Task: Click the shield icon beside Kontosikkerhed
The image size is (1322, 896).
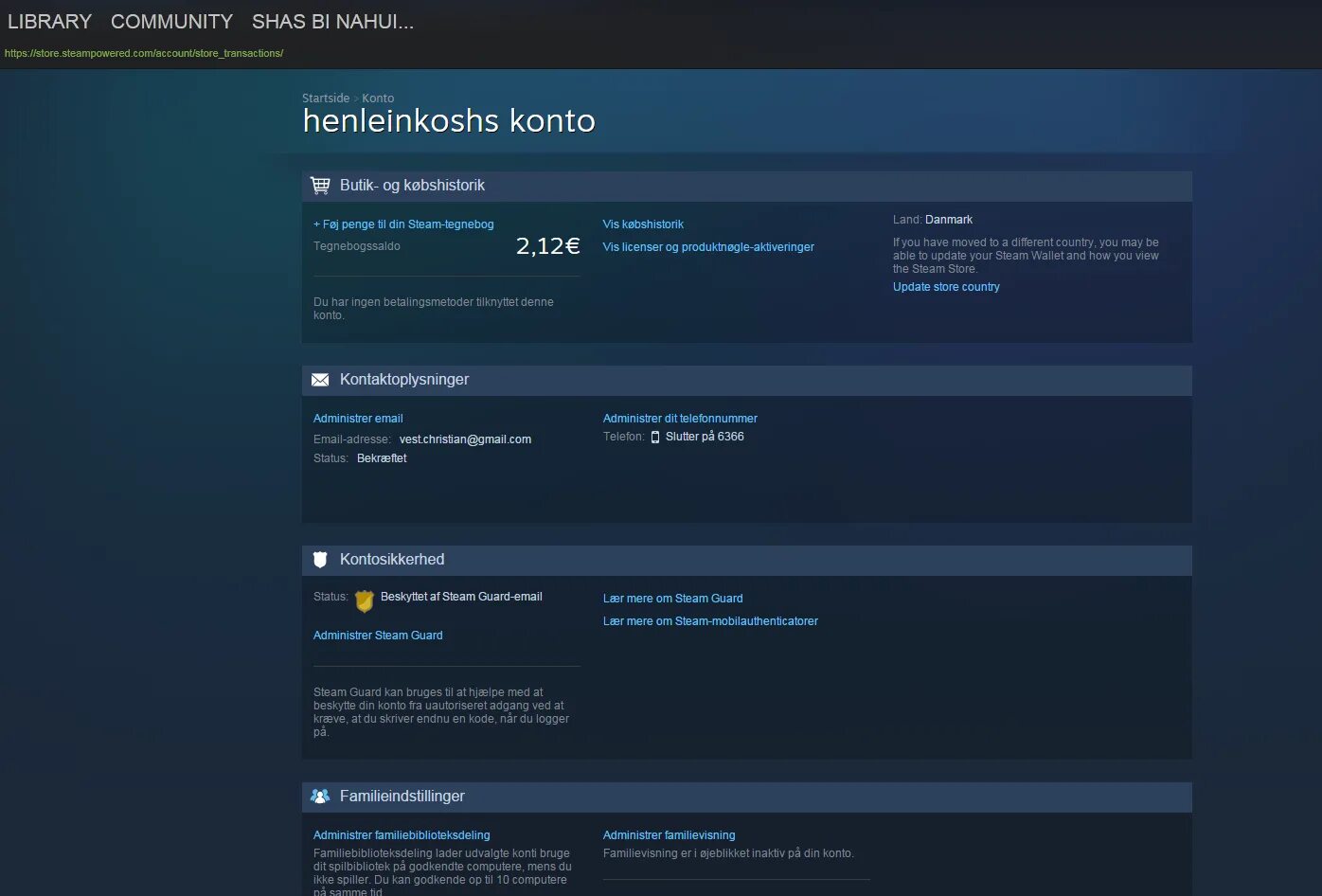Action: coord(320,560)
